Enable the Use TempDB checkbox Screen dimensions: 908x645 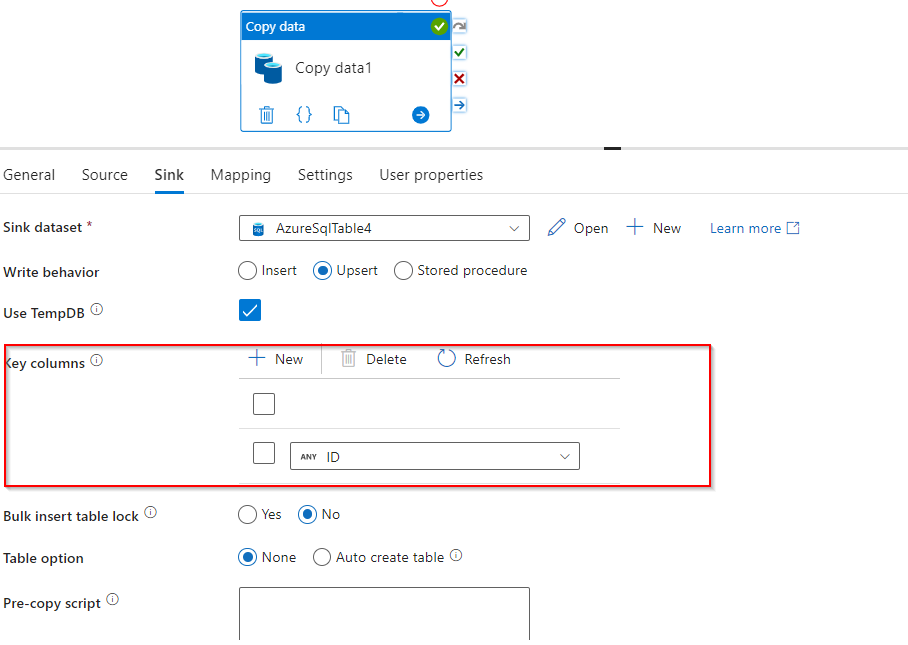click(x=250, y=310)
